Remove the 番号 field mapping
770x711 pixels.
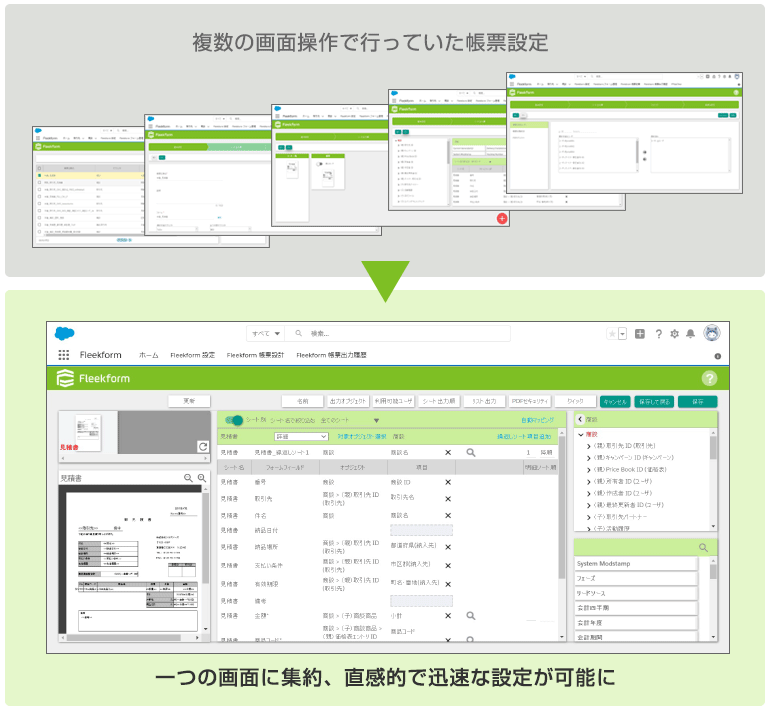point(448,482)
